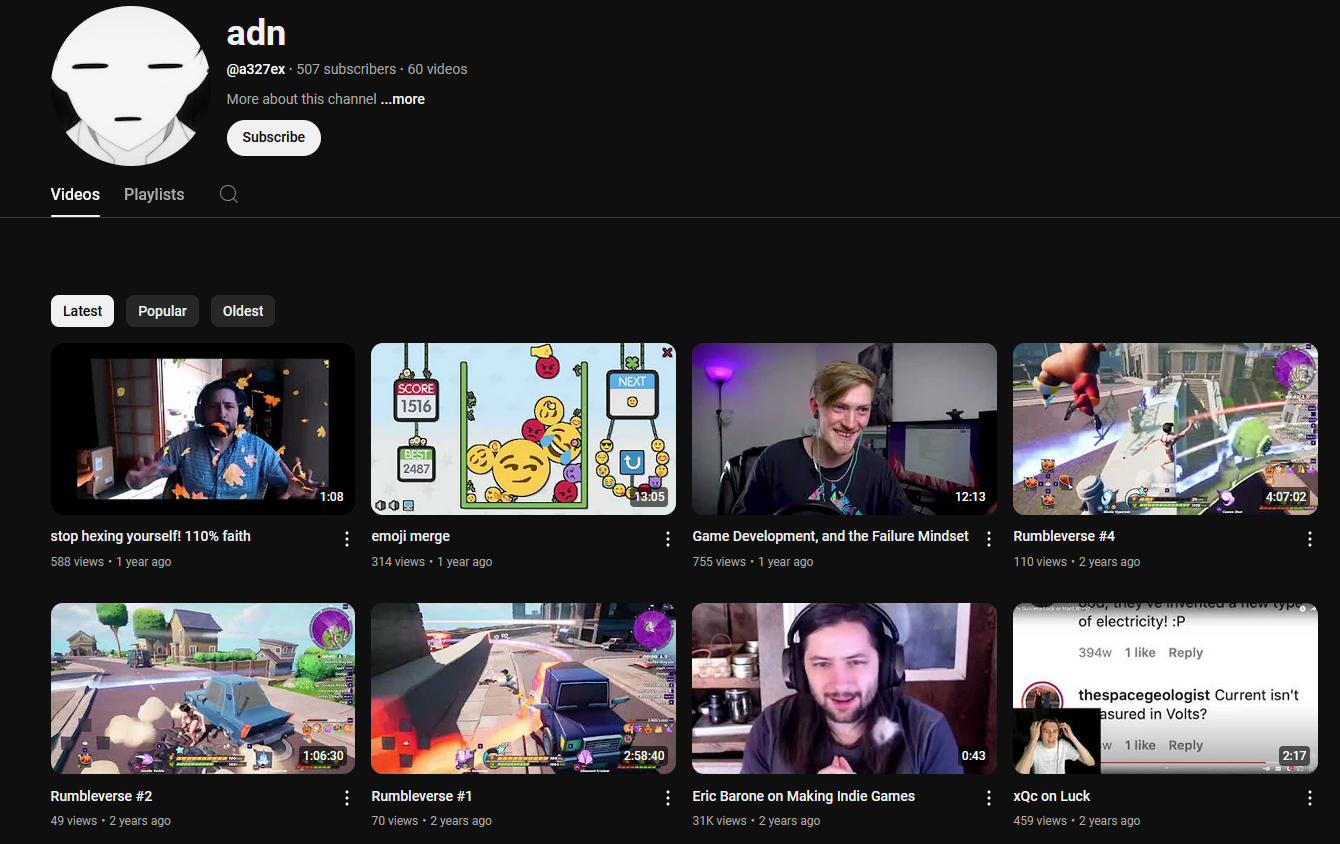The height and width of the screenshot is (844, 1340).
Task: Open 'Game Development, and the Failure Mindset' title
Action: 831,536
